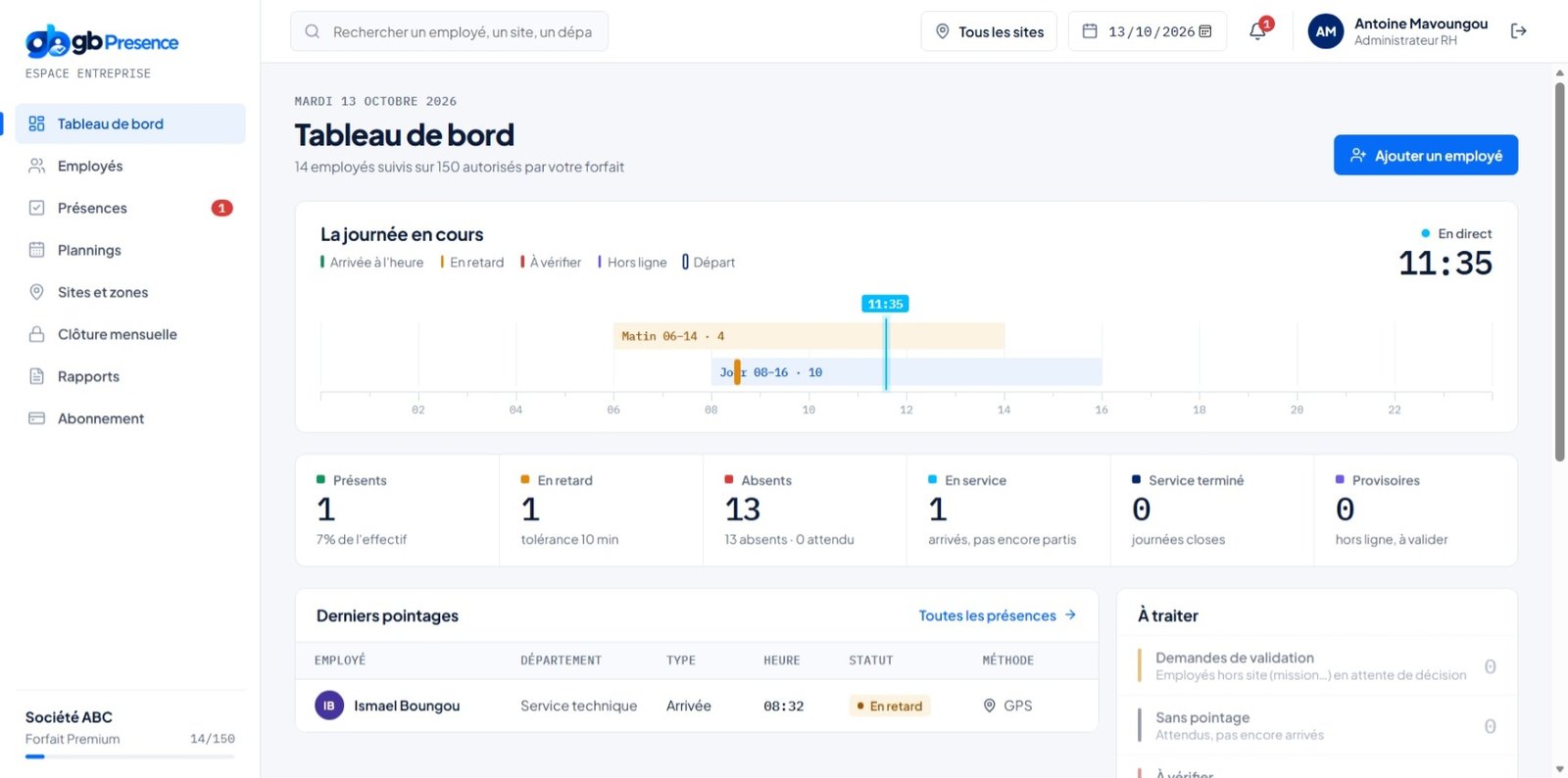Click the En direct live indicator
1568x778 pixels.
pyautogui.click(x=1456, y=233)
